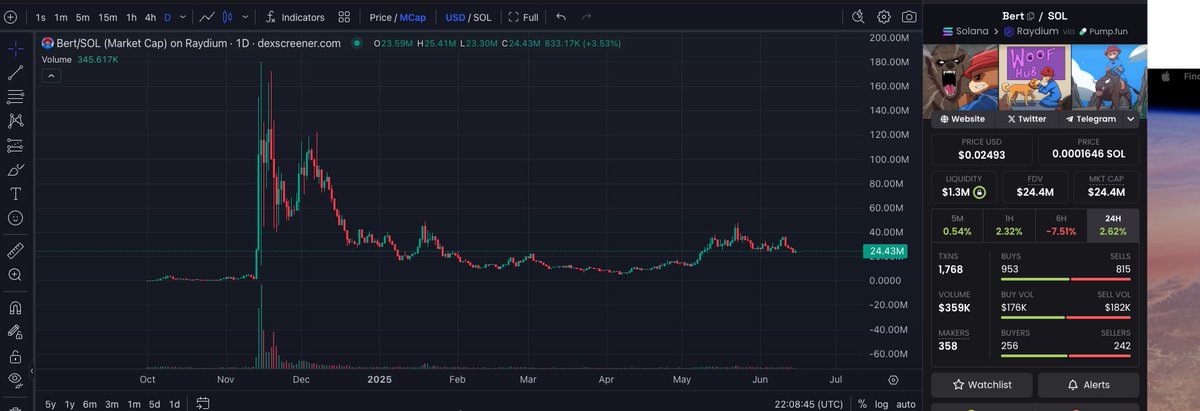
Task: Open the layout templates grid icon
Action: pyautogui.click(x=344, y=17)
